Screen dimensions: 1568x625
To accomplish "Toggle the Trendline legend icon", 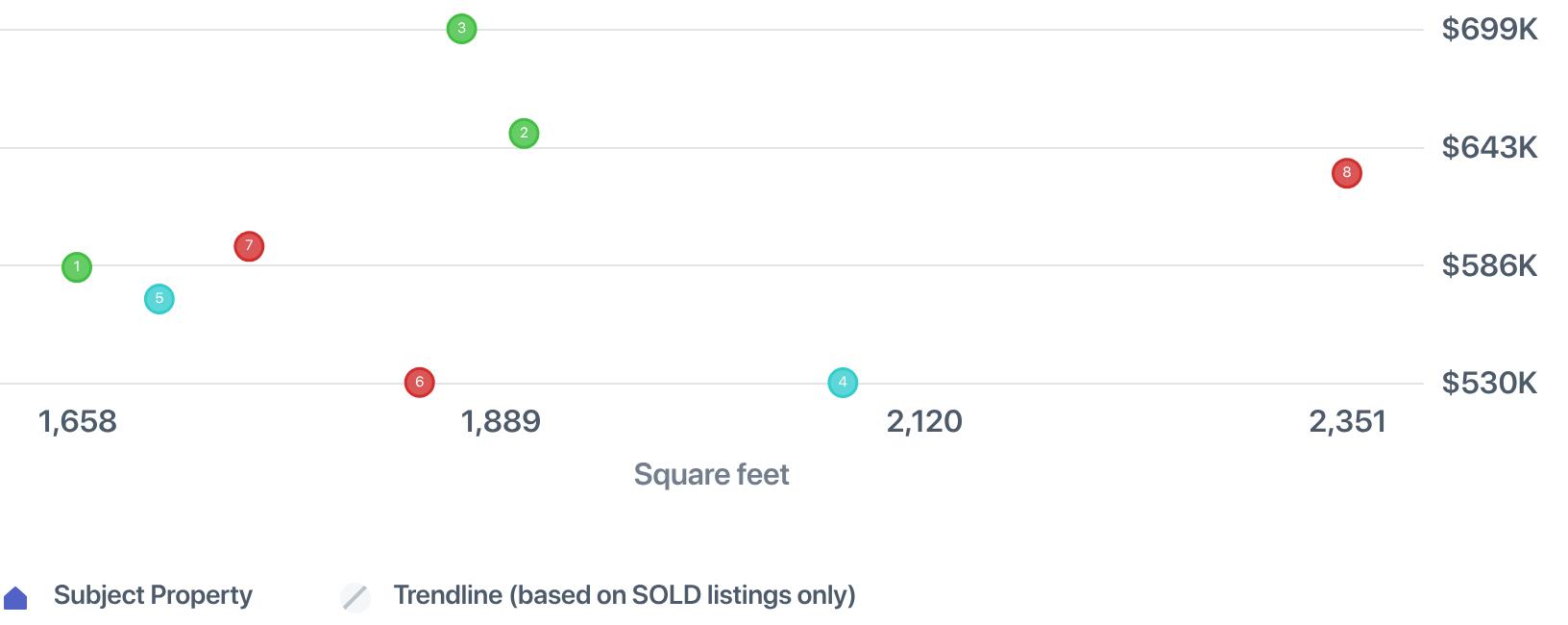I will [355, 597].
